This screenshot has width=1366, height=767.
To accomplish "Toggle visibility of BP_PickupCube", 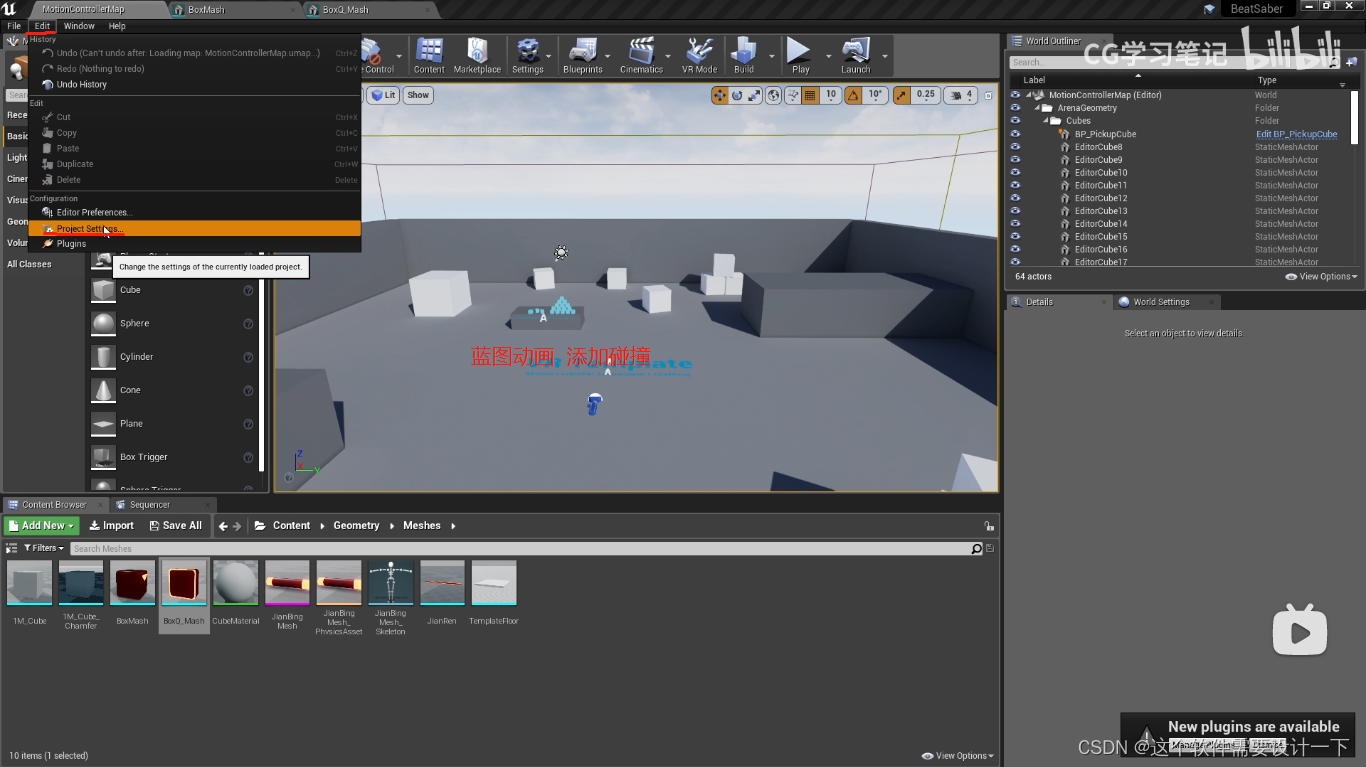I will click(x=1016, y=134).
